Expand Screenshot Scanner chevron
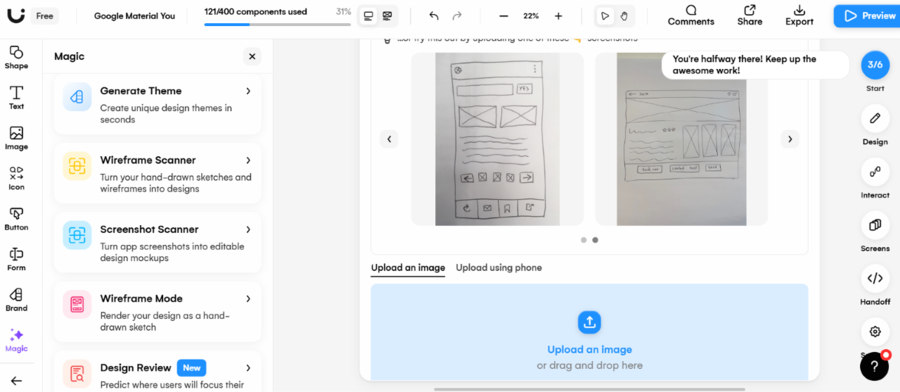 (x=248, y=229)
